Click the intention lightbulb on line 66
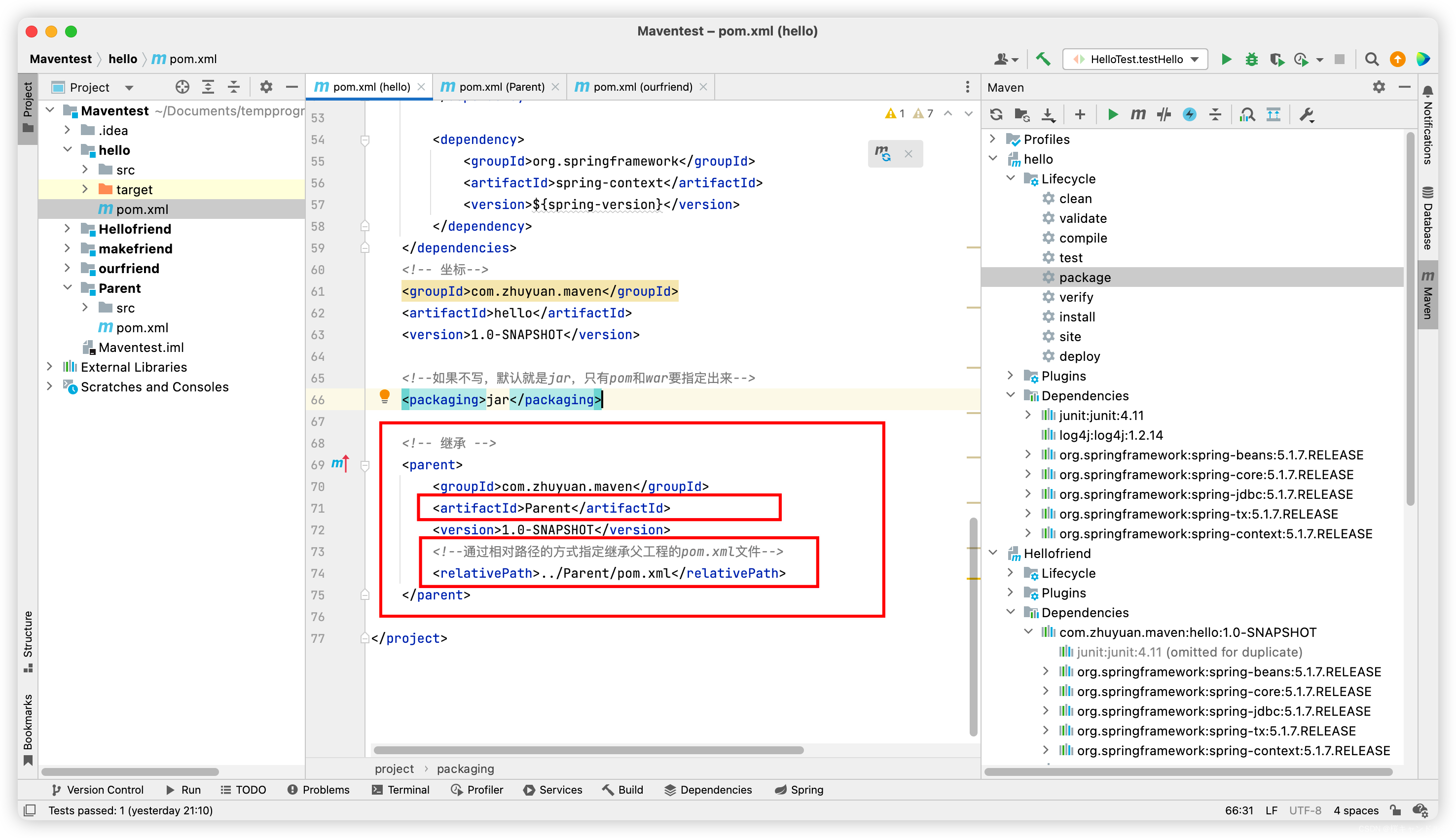 [385, 396]
